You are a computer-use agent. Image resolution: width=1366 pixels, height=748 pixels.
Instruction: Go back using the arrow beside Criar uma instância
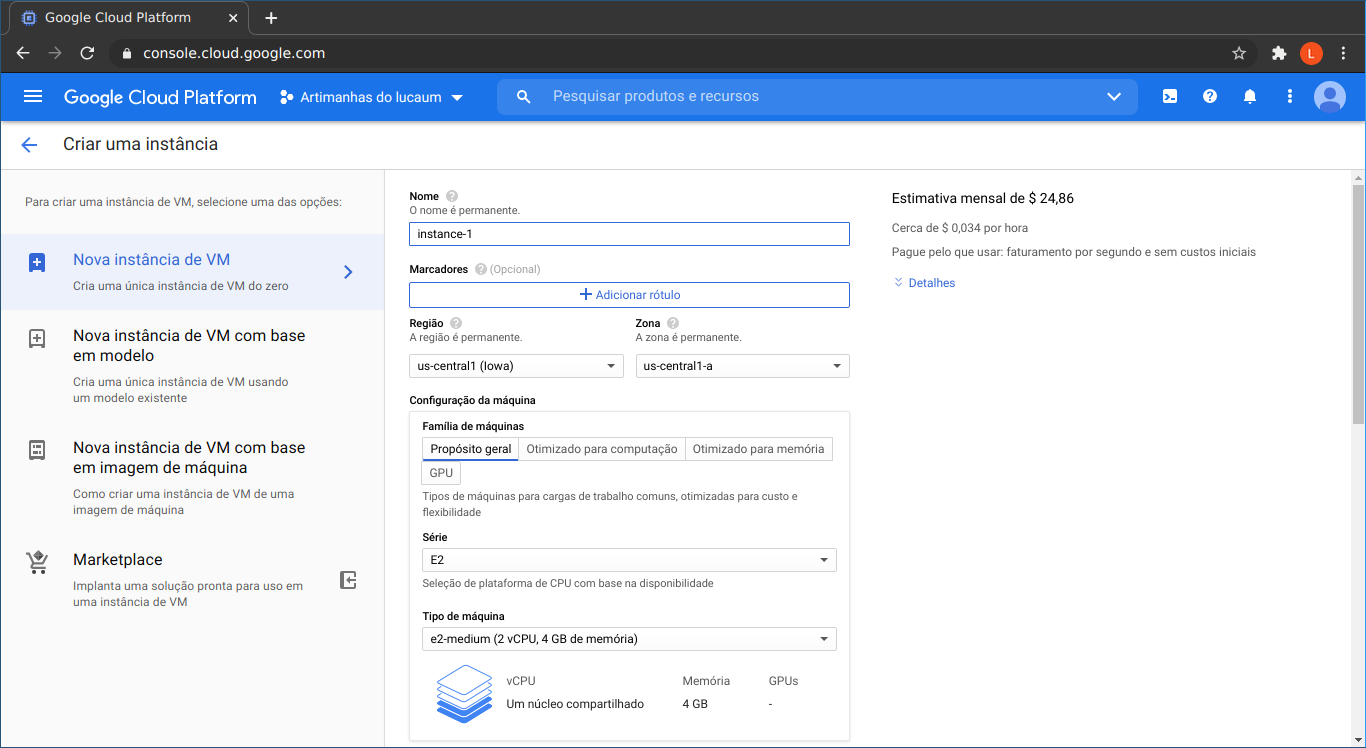tap(29, 145)
